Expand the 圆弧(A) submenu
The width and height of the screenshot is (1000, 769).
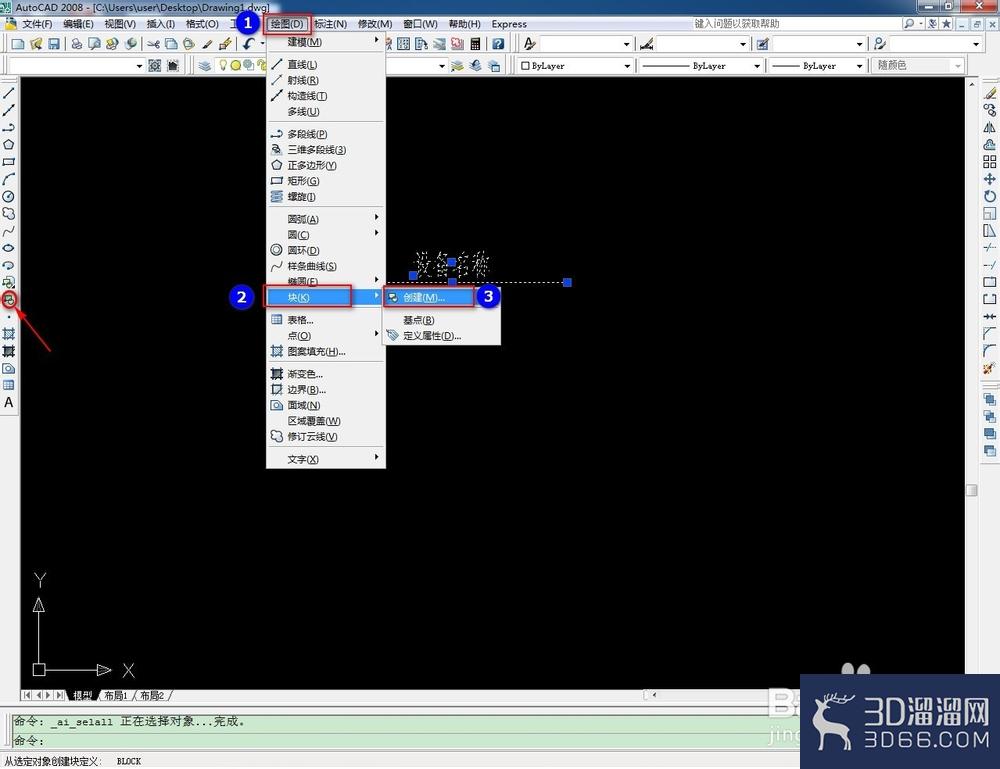coord(325,219)
